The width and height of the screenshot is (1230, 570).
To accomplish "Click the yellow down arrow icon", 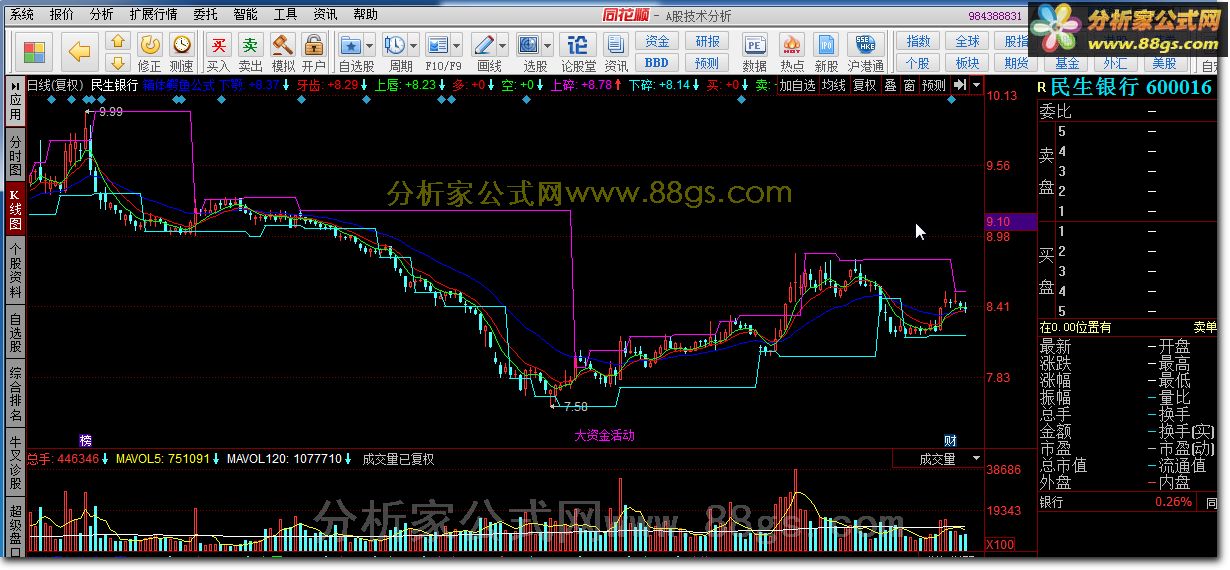I will click(117, 63).
